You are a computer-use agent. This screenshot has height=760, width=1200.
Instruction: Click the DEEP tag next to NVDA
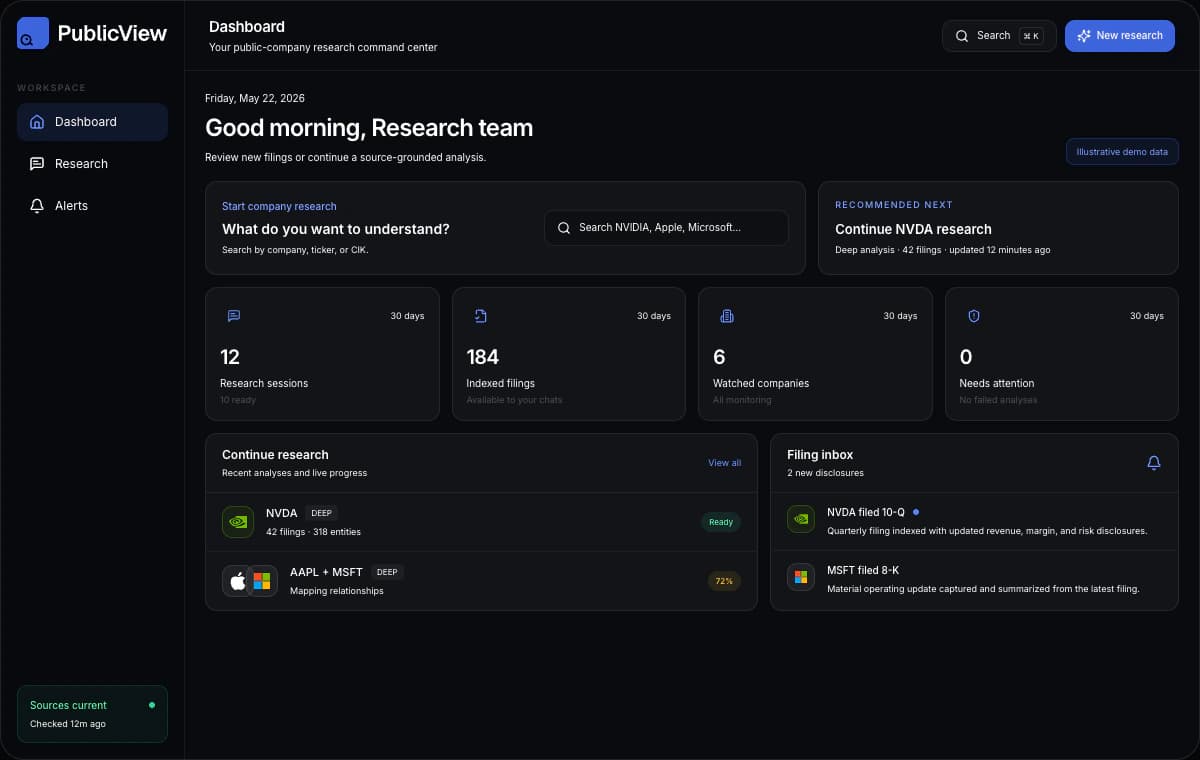(x=321, y=513)
